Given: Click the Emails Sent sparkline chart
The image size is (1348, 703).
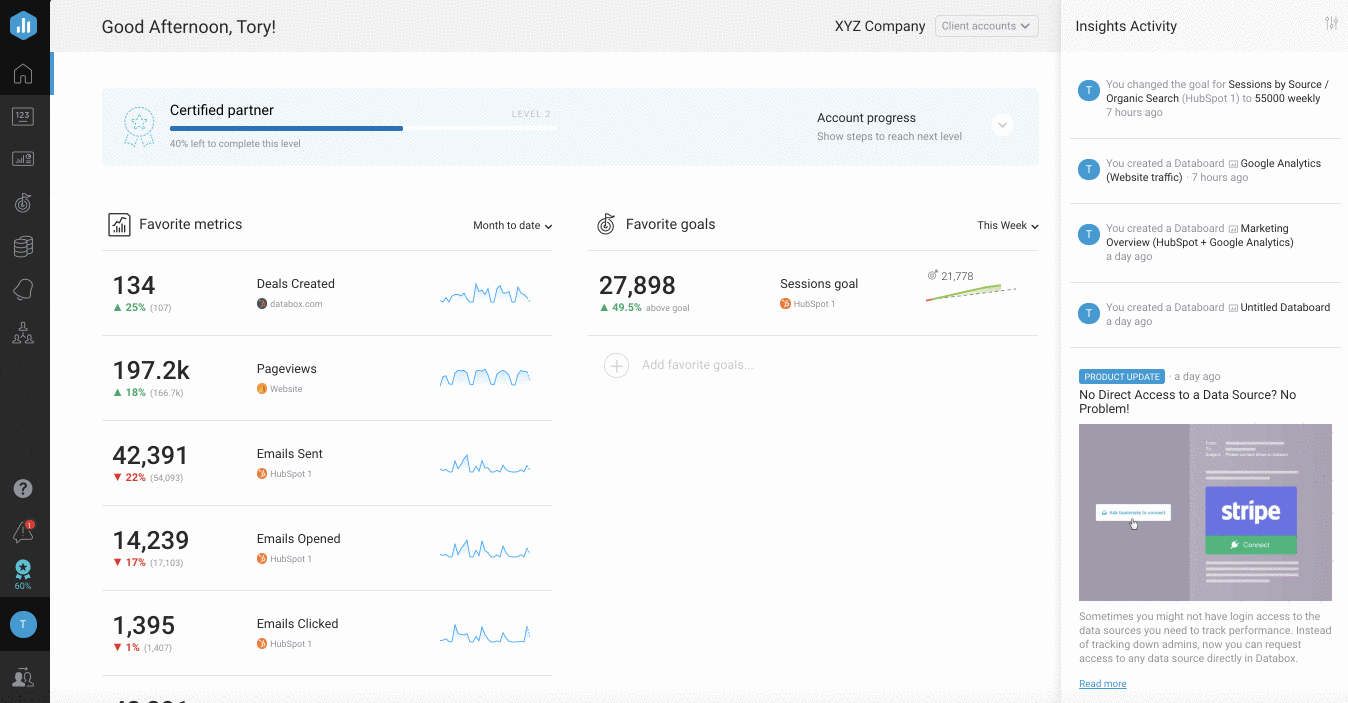Looking at the screenshot, I should pyautogui.click(x=485, y=464).
